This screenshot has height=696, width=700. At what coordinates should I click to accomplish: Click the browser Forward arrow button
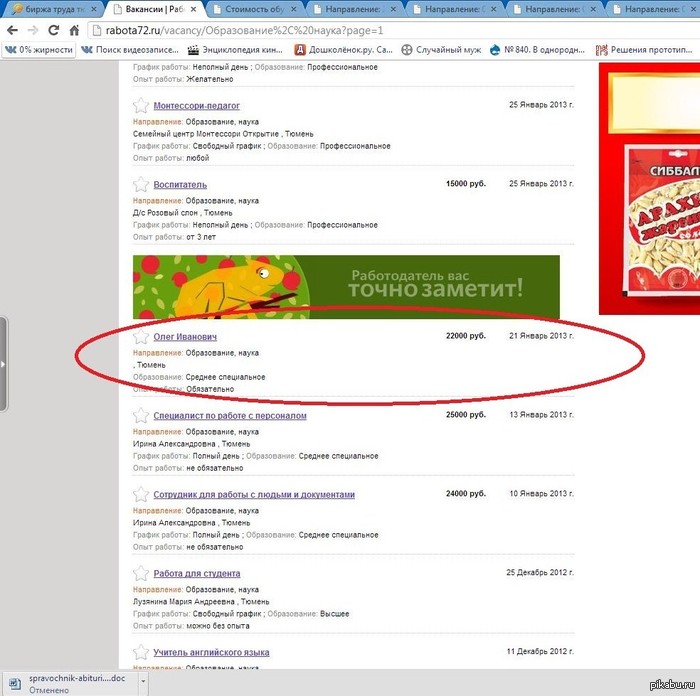tap(34, 30)
